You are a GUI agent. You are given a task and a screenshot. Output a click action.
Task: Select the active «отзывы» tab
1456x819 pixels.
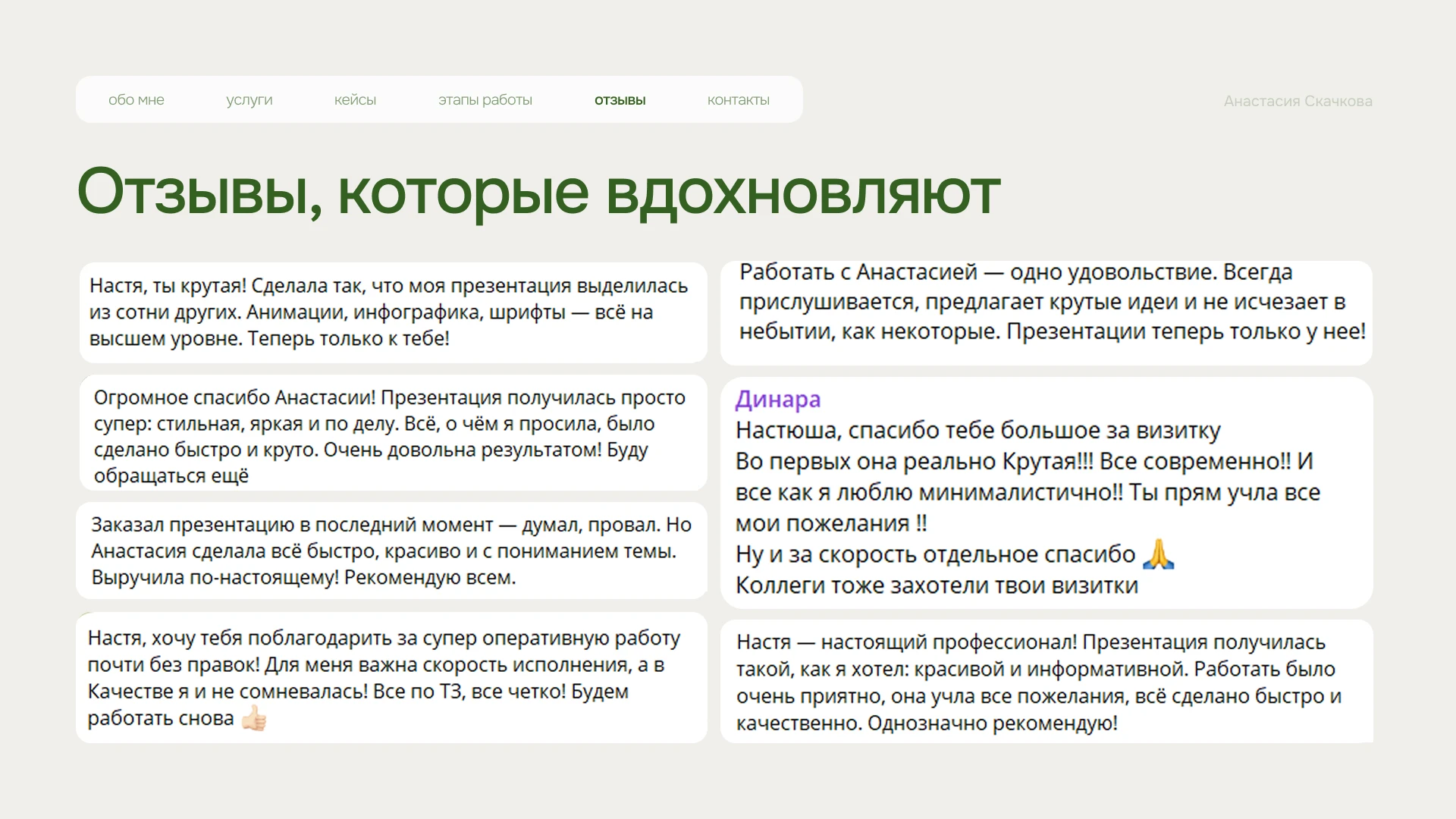tap(620, 100)
